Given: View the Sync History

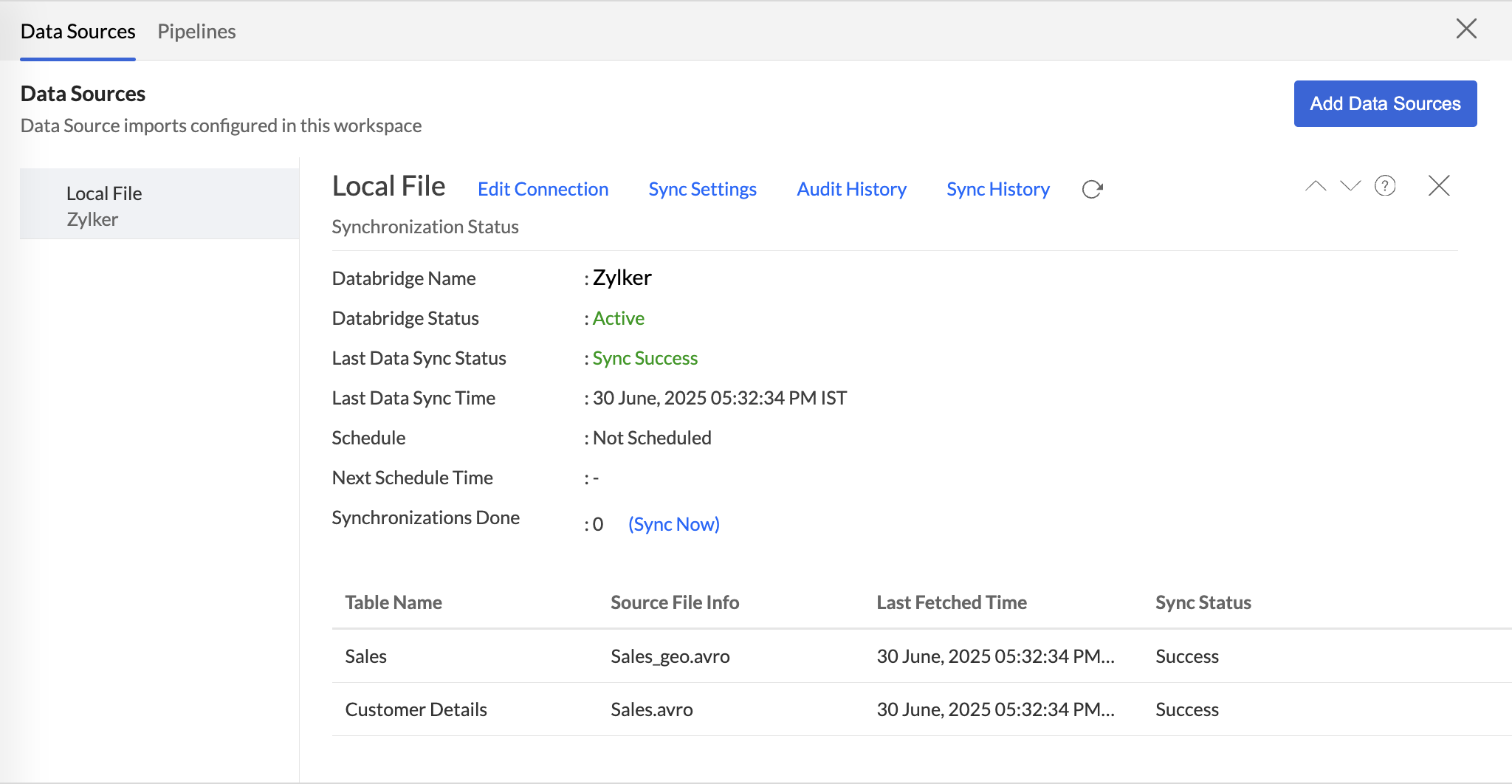Looking at the screenshot, I should (x=997, y=189).
